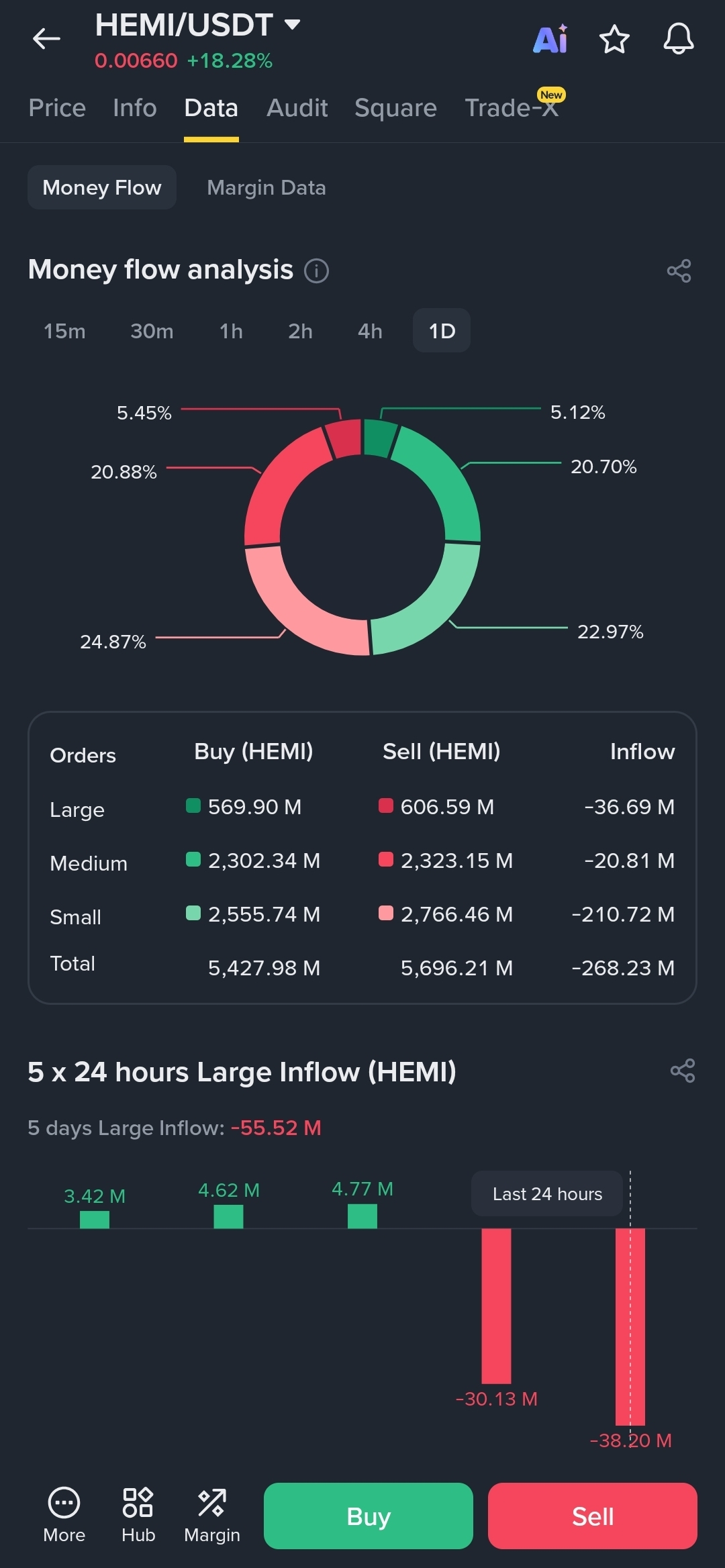The height and width of the screenshot is (1568, 725).
Task: Choose the 1D timeframe
Action: click(442, 331)
